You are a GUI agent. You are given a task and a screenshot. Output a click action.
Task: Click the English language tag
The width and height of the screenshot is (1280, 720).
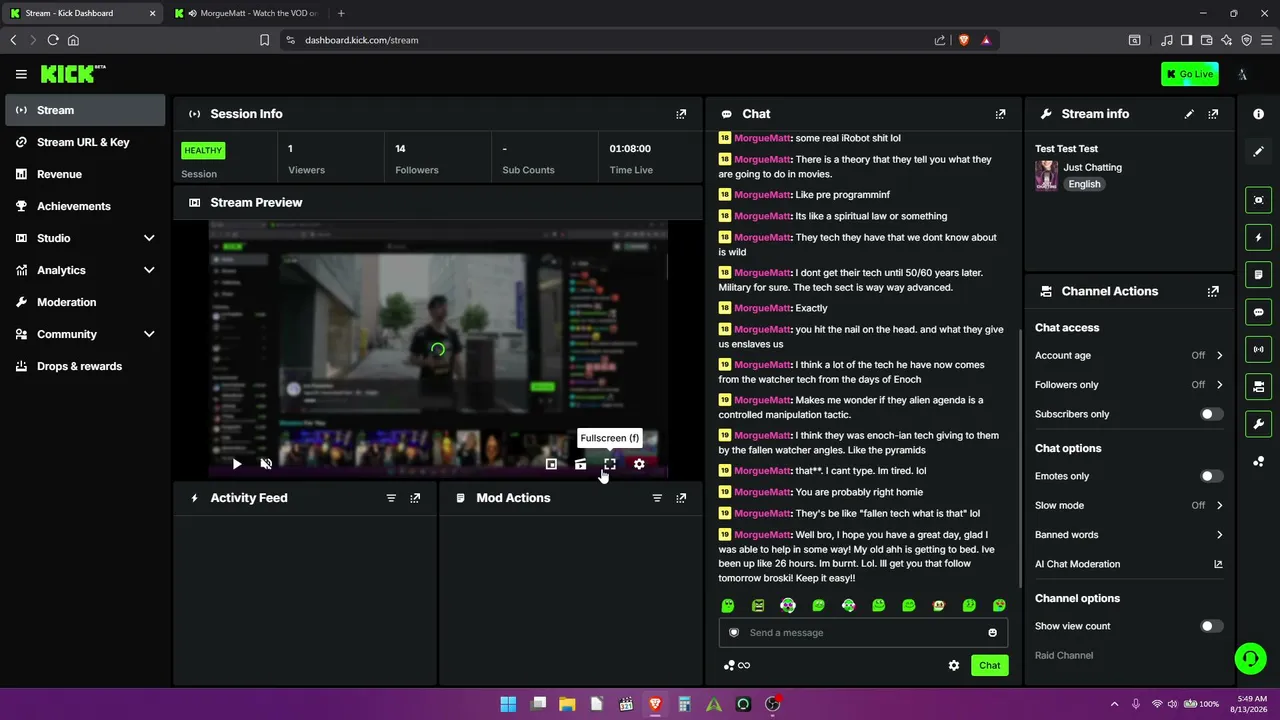click(1084, 184)
